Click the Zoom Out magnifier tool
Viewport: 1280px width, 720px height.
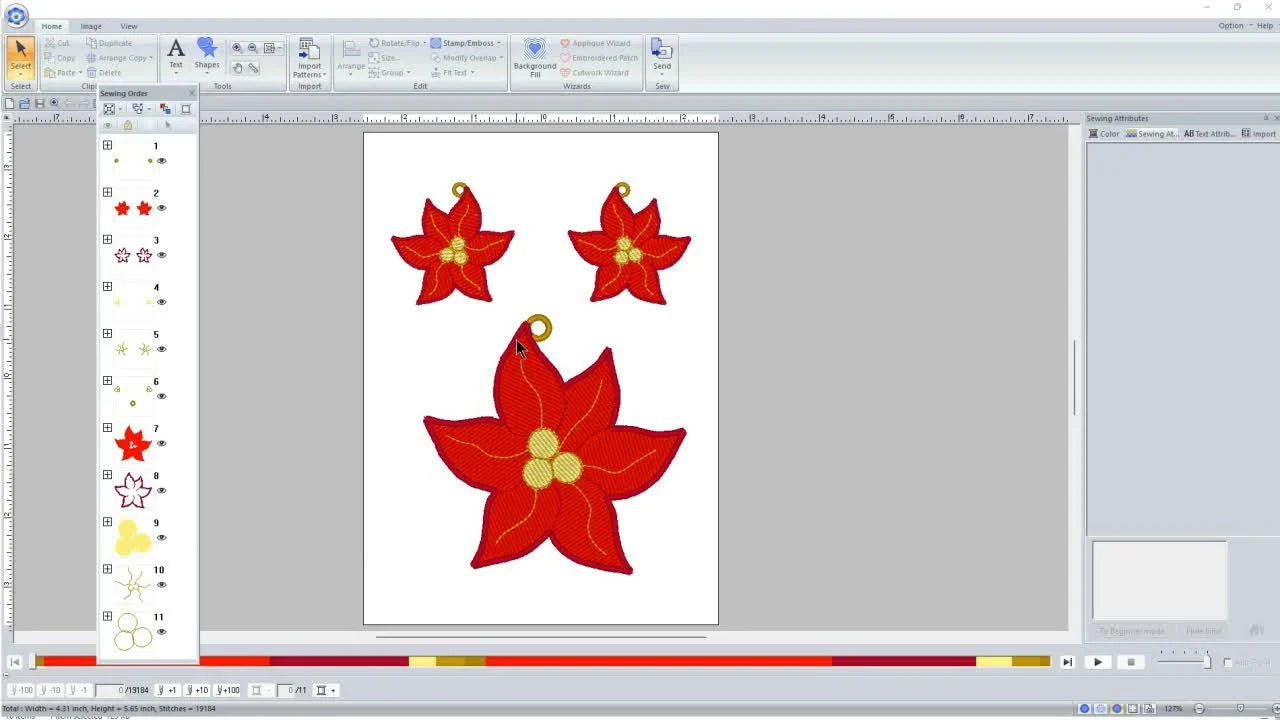point(252,48)
